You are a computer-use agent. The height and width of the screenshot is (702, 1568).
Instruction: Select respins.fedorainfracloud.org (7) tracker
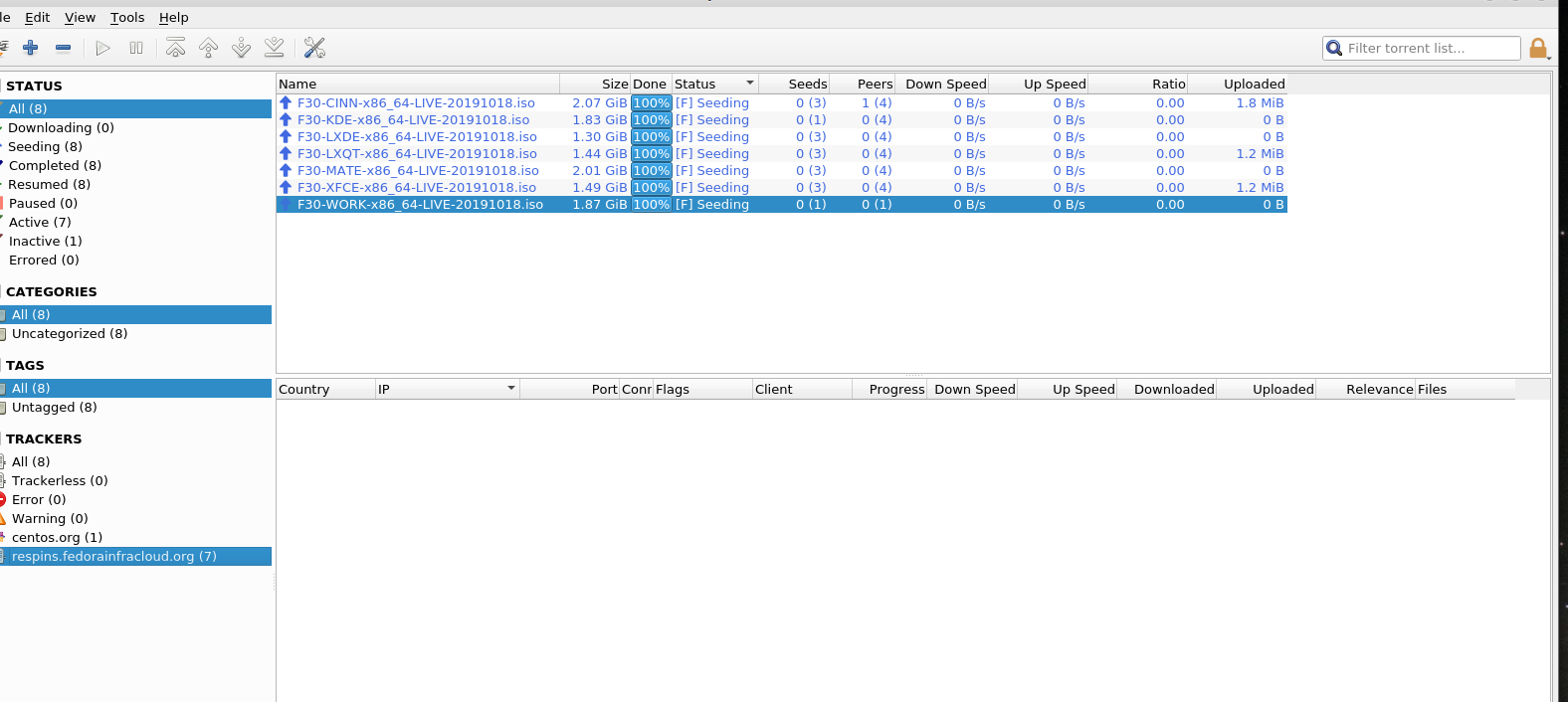[135, 556]
